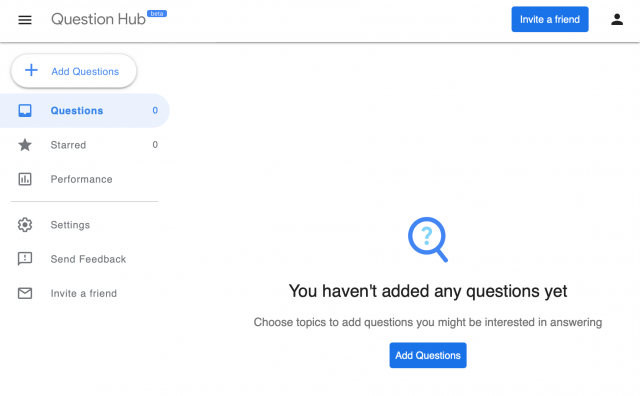640x396 pixels.
Task: Click the Question Hub beta logo
Action: point(109,19)
